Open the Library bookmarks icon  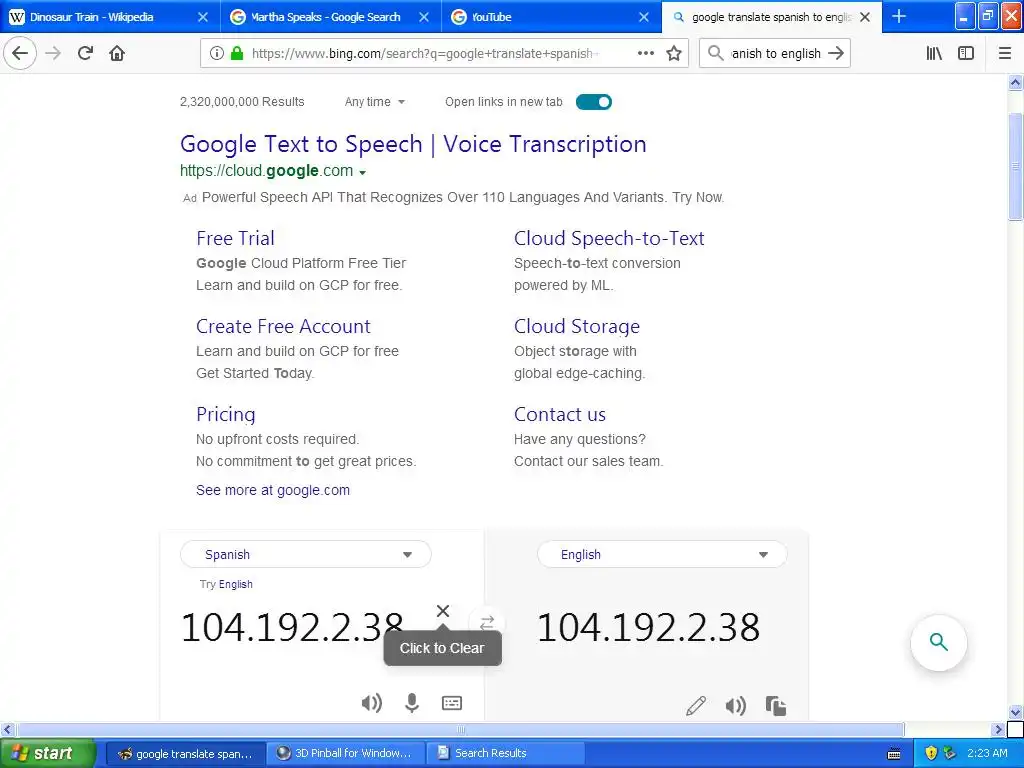click(x=934, y=53)
